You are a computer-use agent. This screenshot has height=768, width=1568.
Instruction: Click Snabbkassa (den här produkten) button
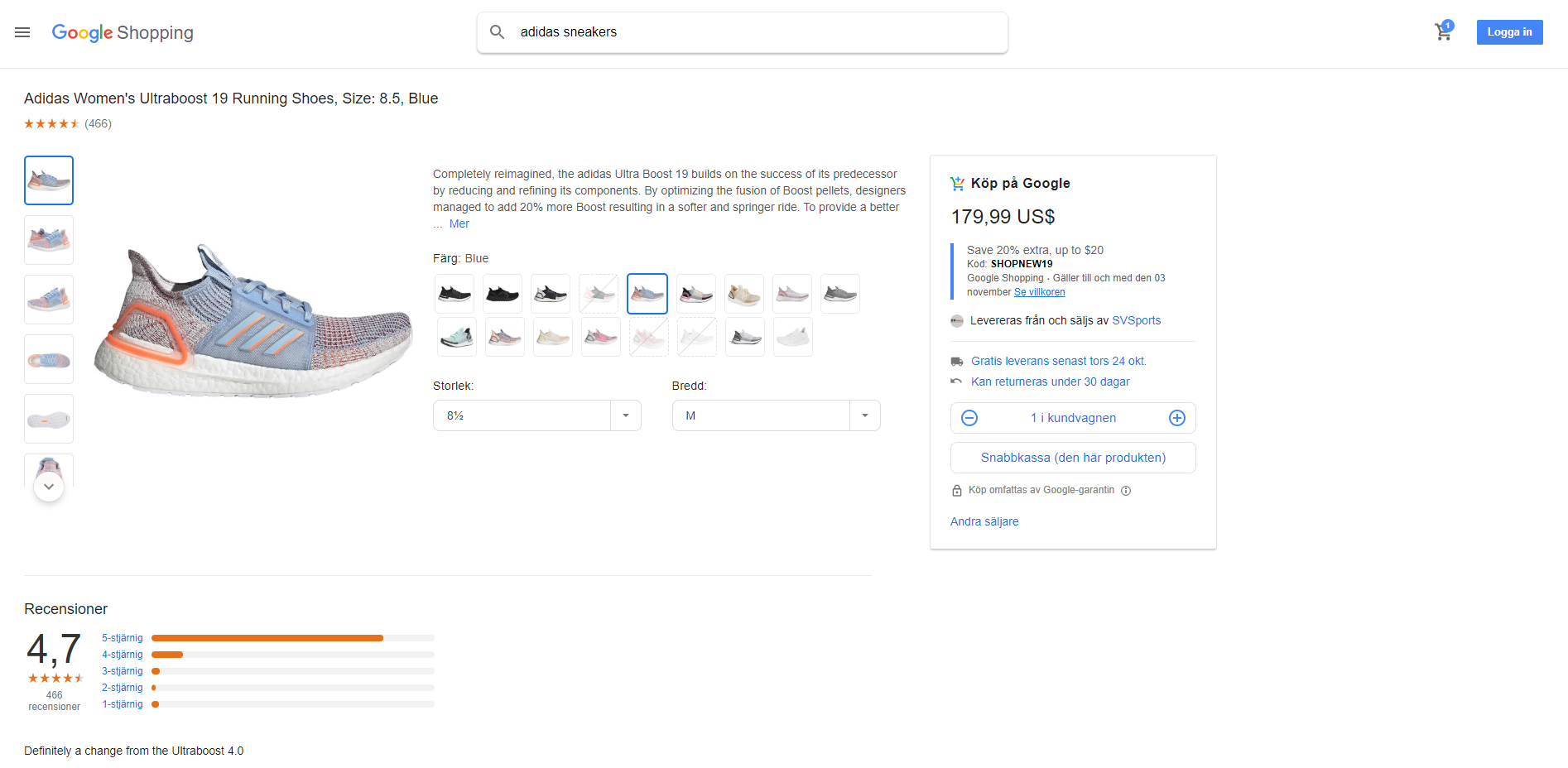[1073, 458]
